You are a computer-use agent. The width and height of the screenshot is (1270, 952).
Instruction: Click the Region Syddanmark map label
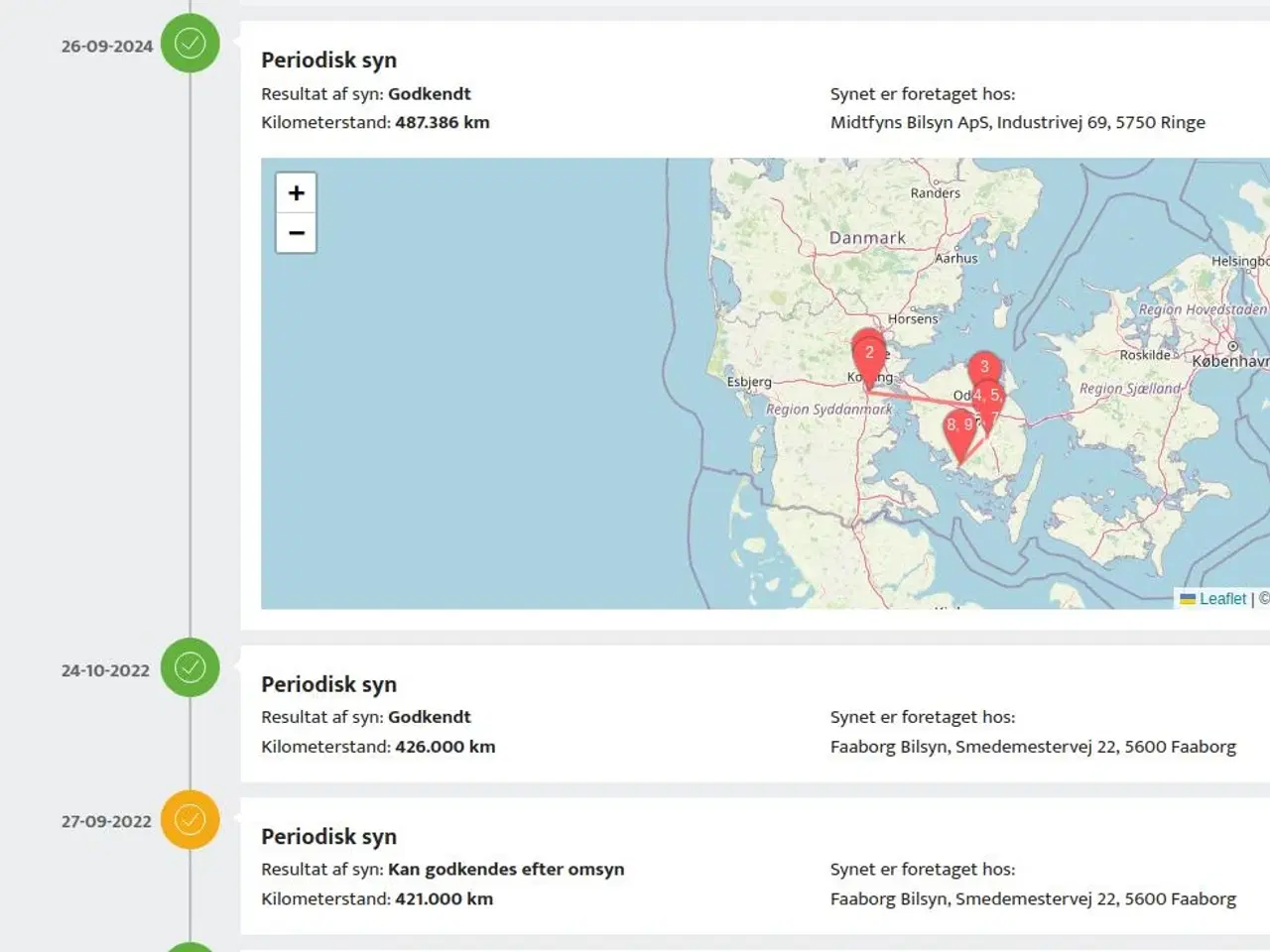[828, 410]
